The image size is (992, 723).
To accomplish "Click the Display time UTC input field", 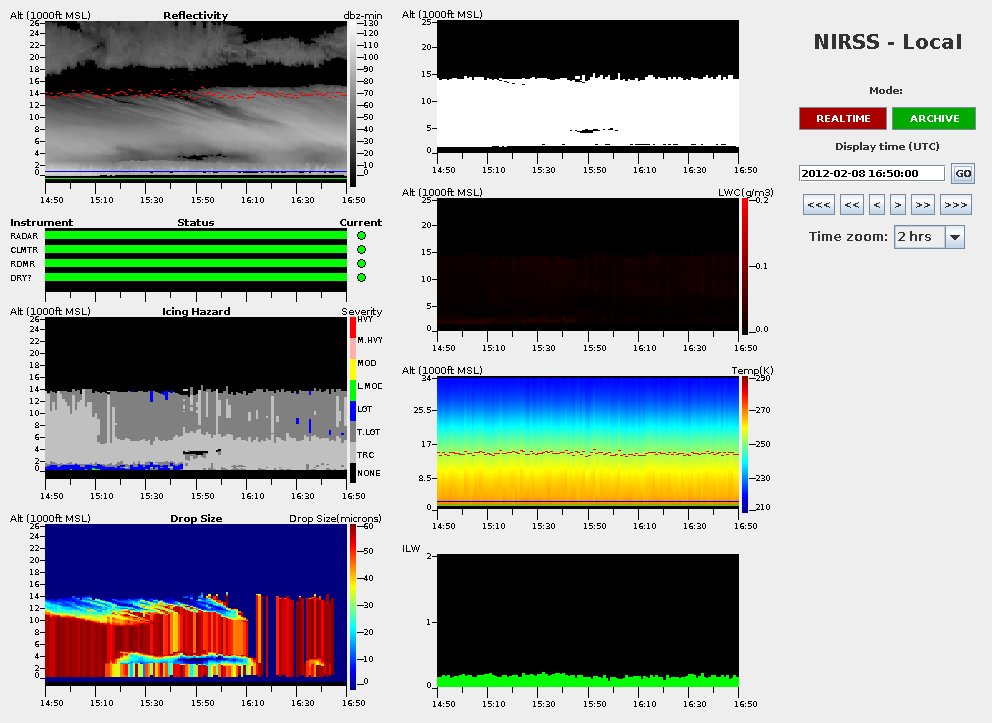I will (x=872, y=173).
